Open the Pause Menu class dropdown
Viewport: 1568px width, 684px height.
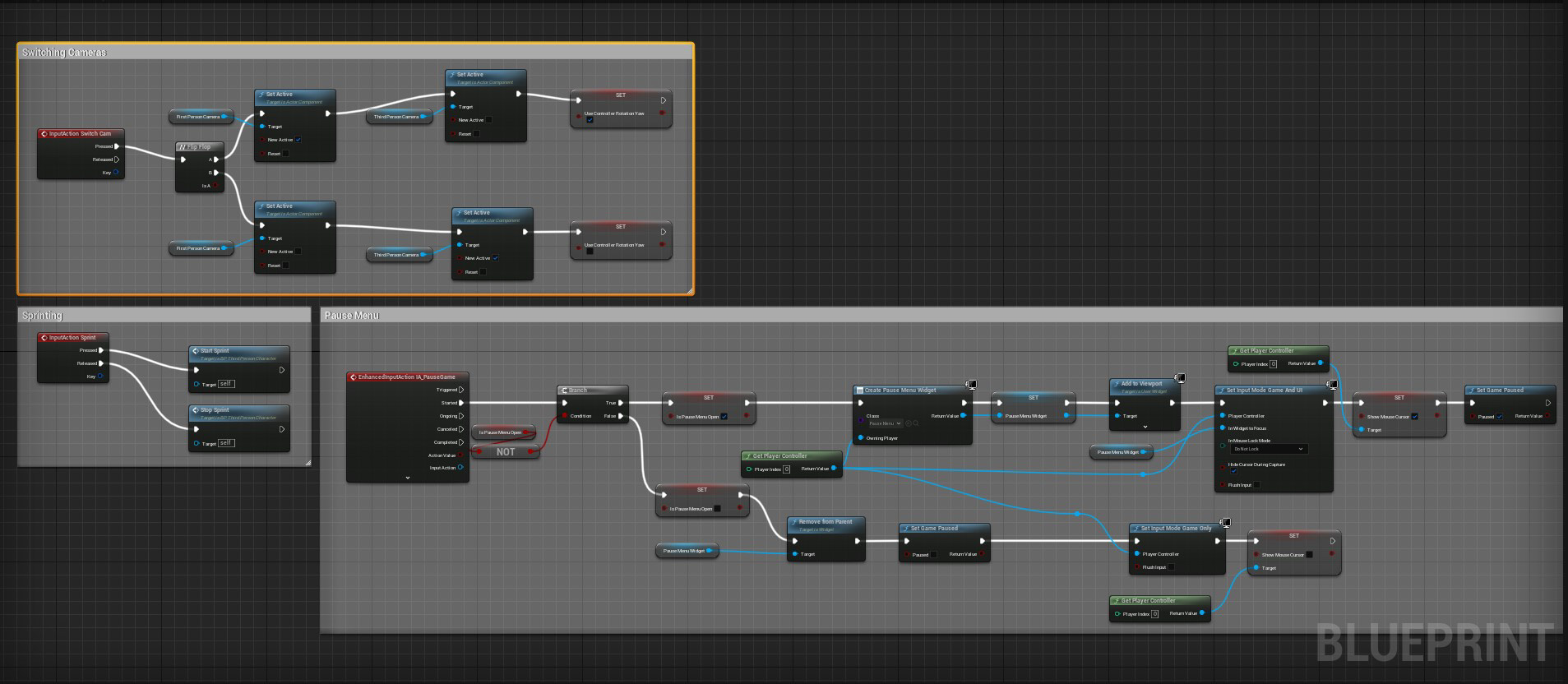[885, 423]
